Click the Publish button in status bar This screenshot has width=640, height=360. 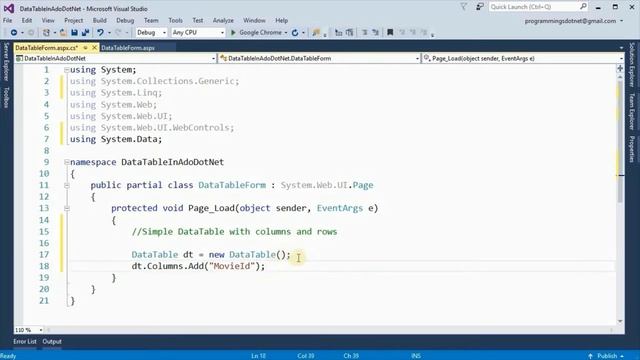tap(607, 356)
